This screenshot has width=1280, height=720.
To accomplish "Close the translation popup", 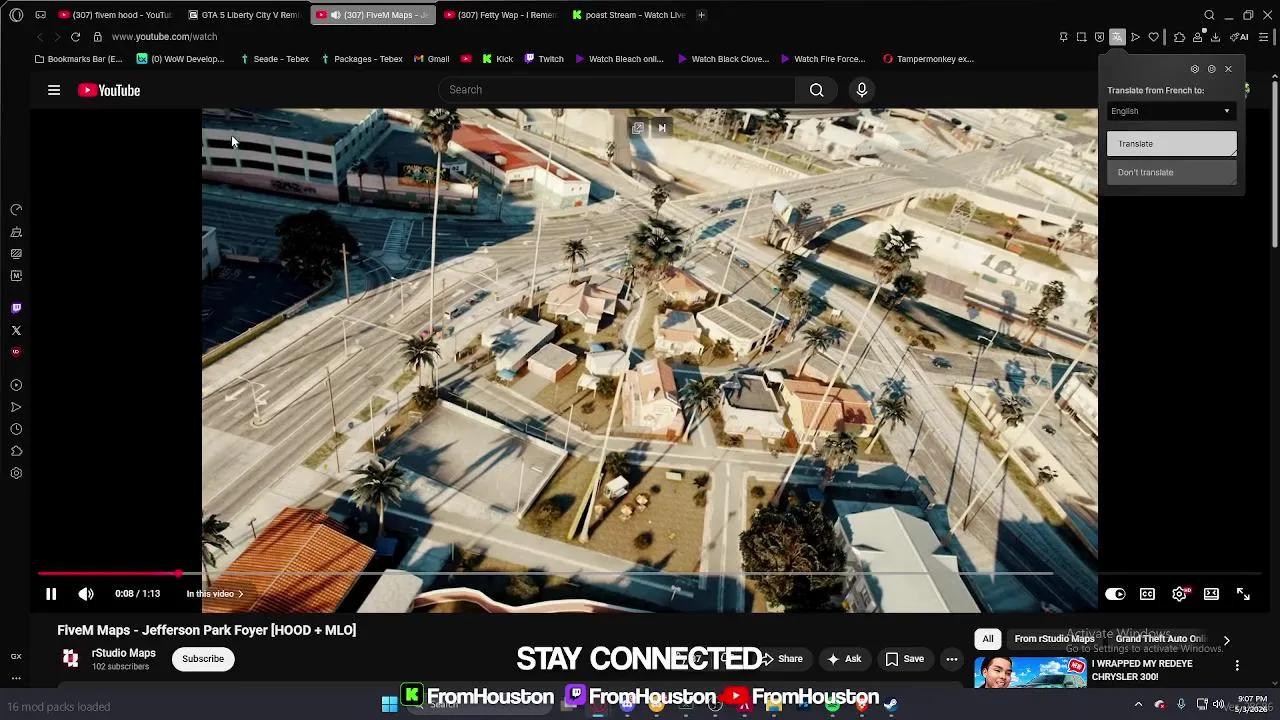I will [x=1228, y=69].
